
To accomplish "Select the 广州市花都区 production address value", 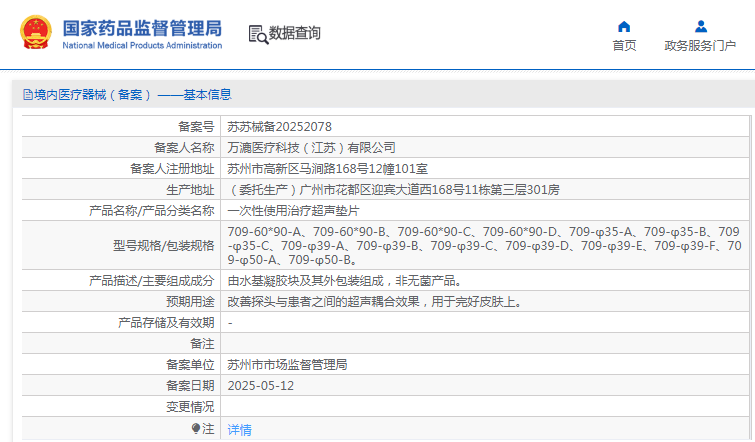I will coord(393,190).
